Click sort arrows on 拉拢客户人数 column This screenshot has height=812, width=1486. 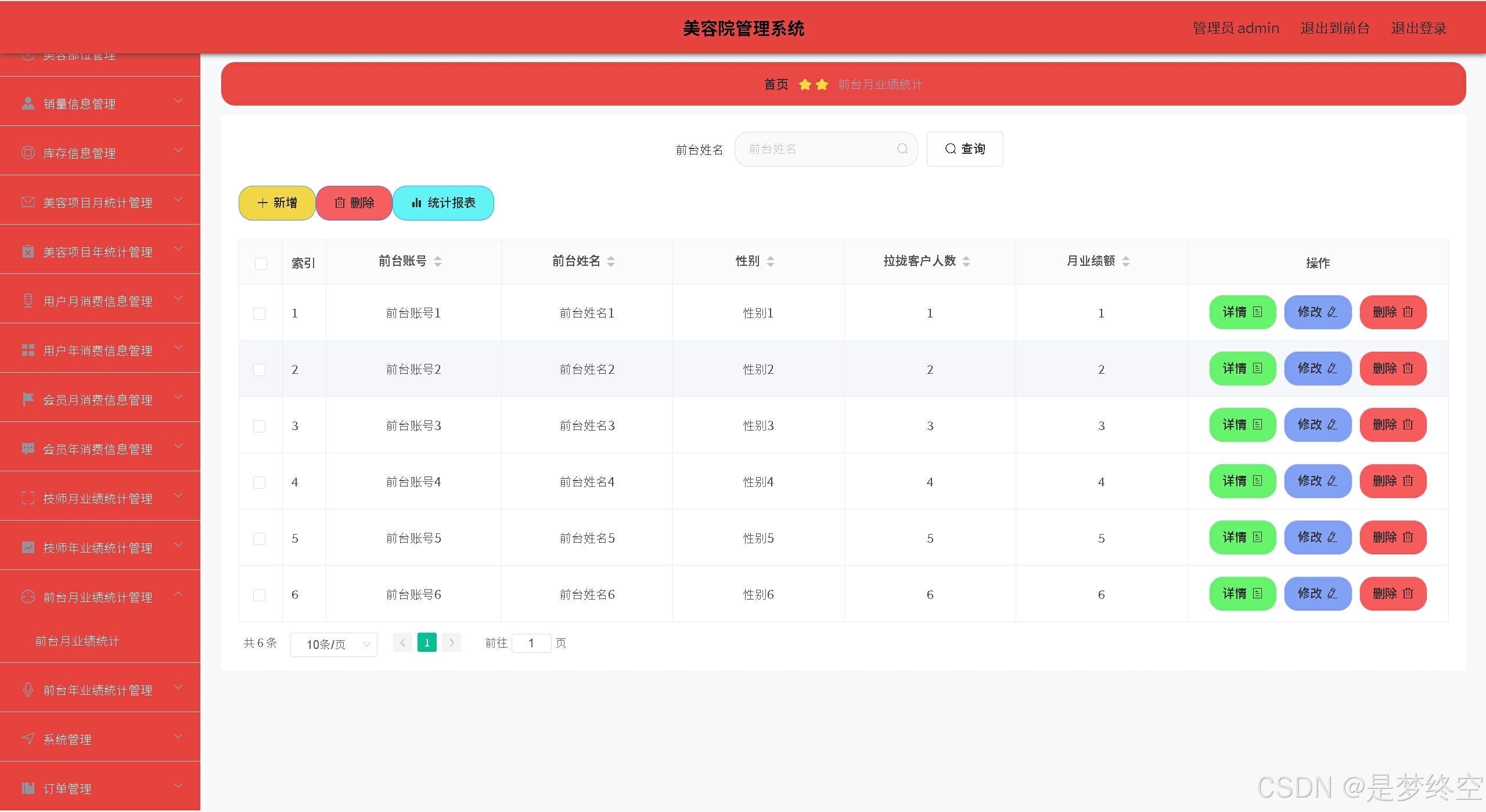tap(966, 262)
